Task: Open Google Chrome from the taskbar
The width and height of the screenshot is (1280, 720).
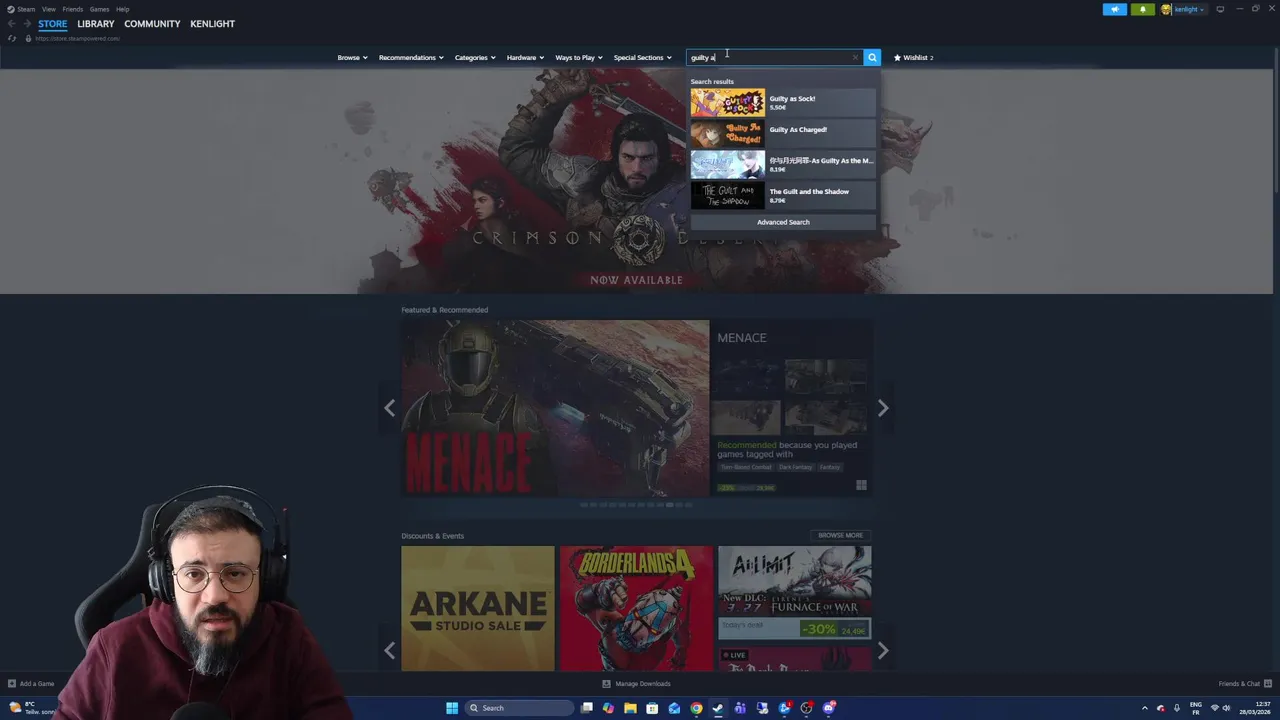Action: 696,708
